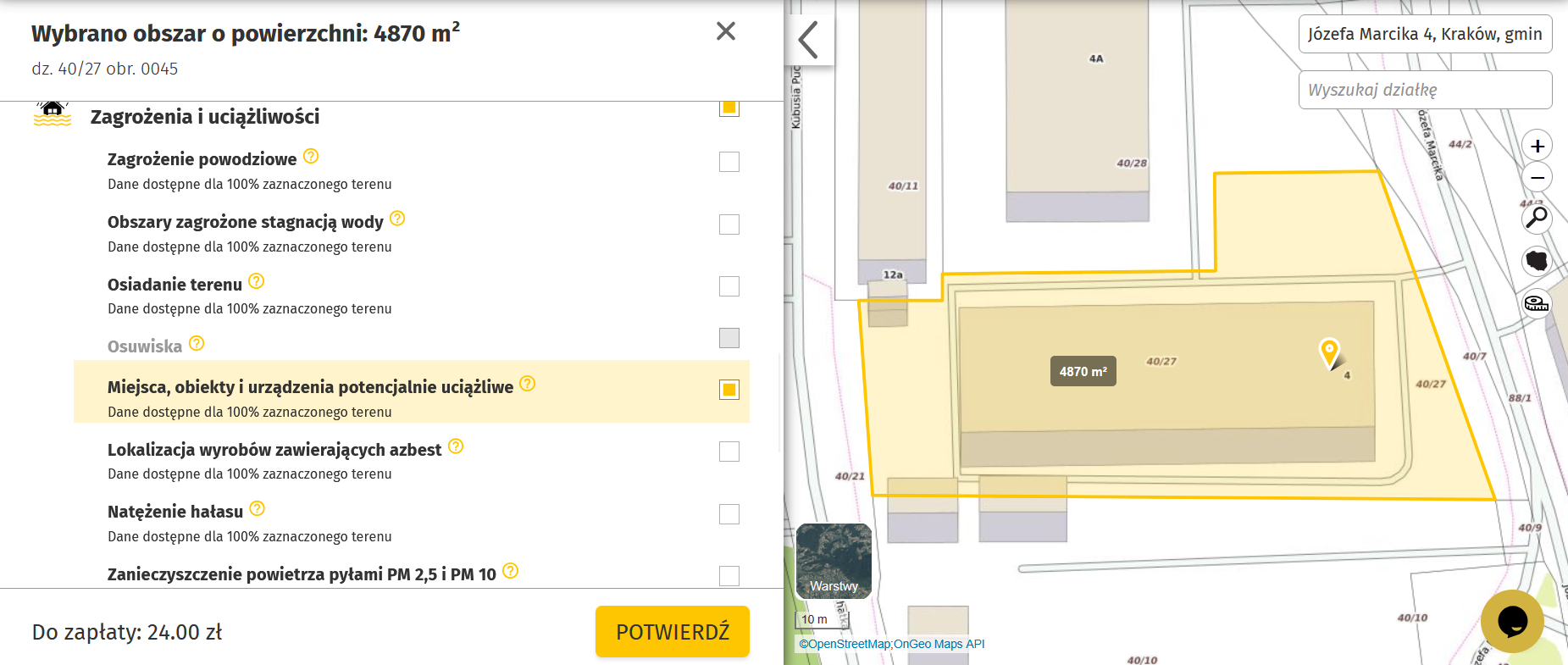Click the yellow location pin on map

1329,351
